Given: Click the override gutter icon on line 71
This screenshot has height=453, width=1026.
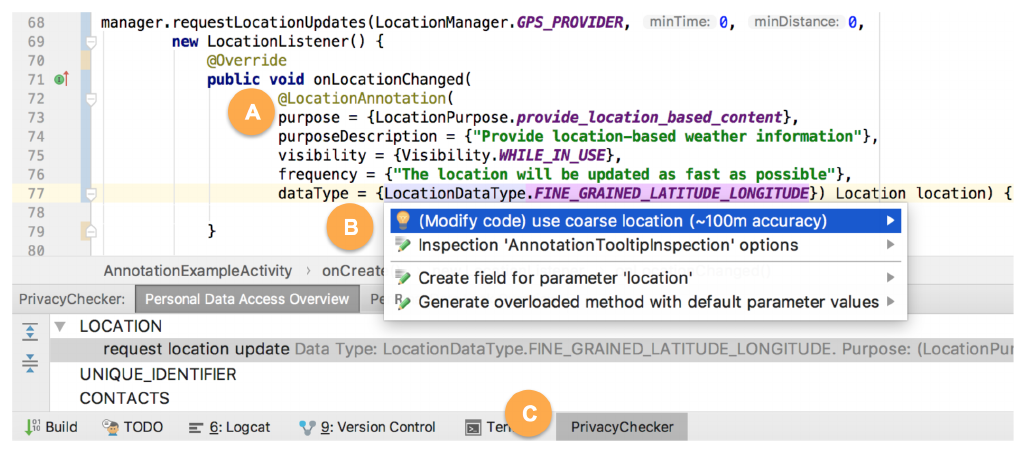Looking at the screenshot, I should [x=62, y=80].
